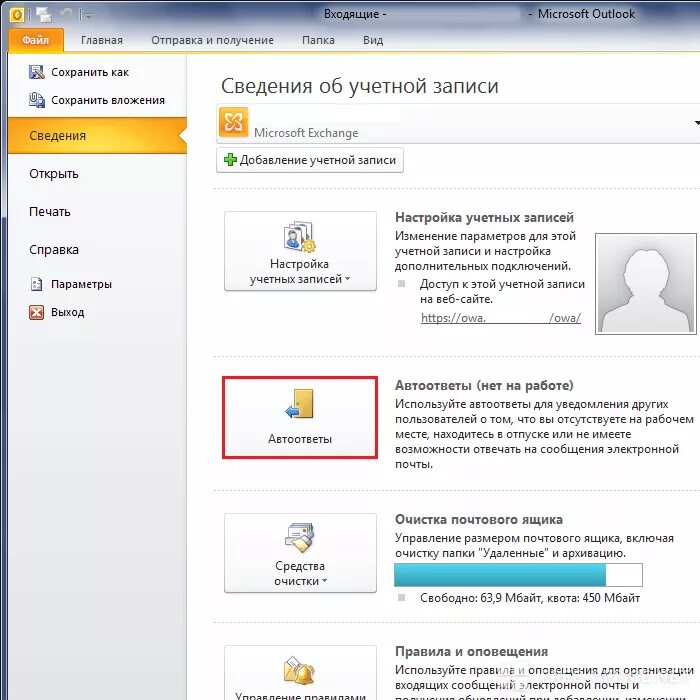Select Открыть in the backstage menu
This screenshot has width=700, height=700.
coord(54,174)
